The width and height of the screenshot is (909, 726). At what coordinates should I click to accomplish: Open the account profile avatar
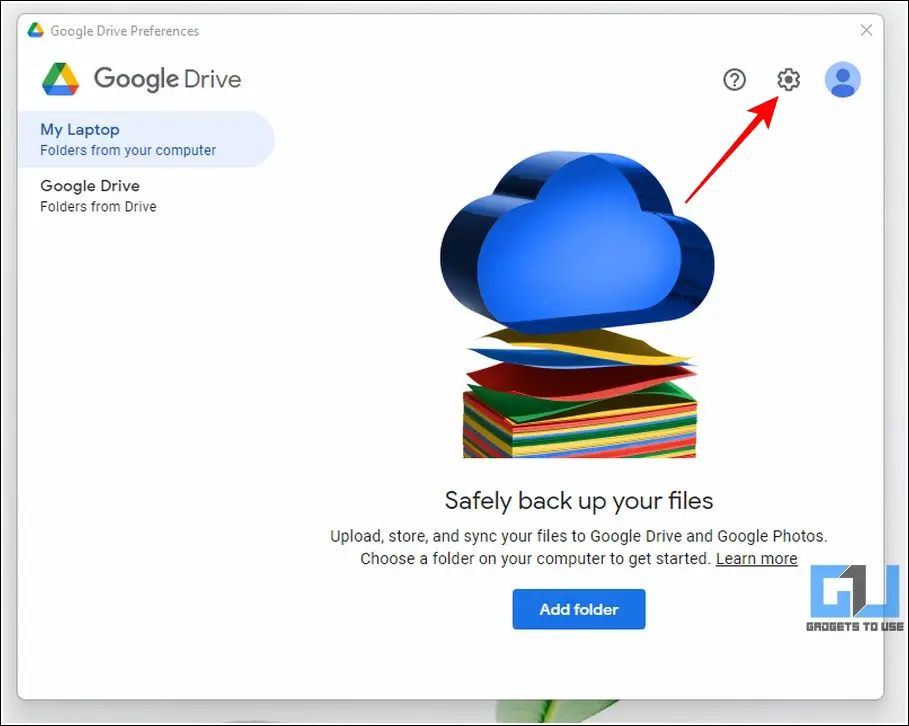pyautogui.click(x=842, y=79)
